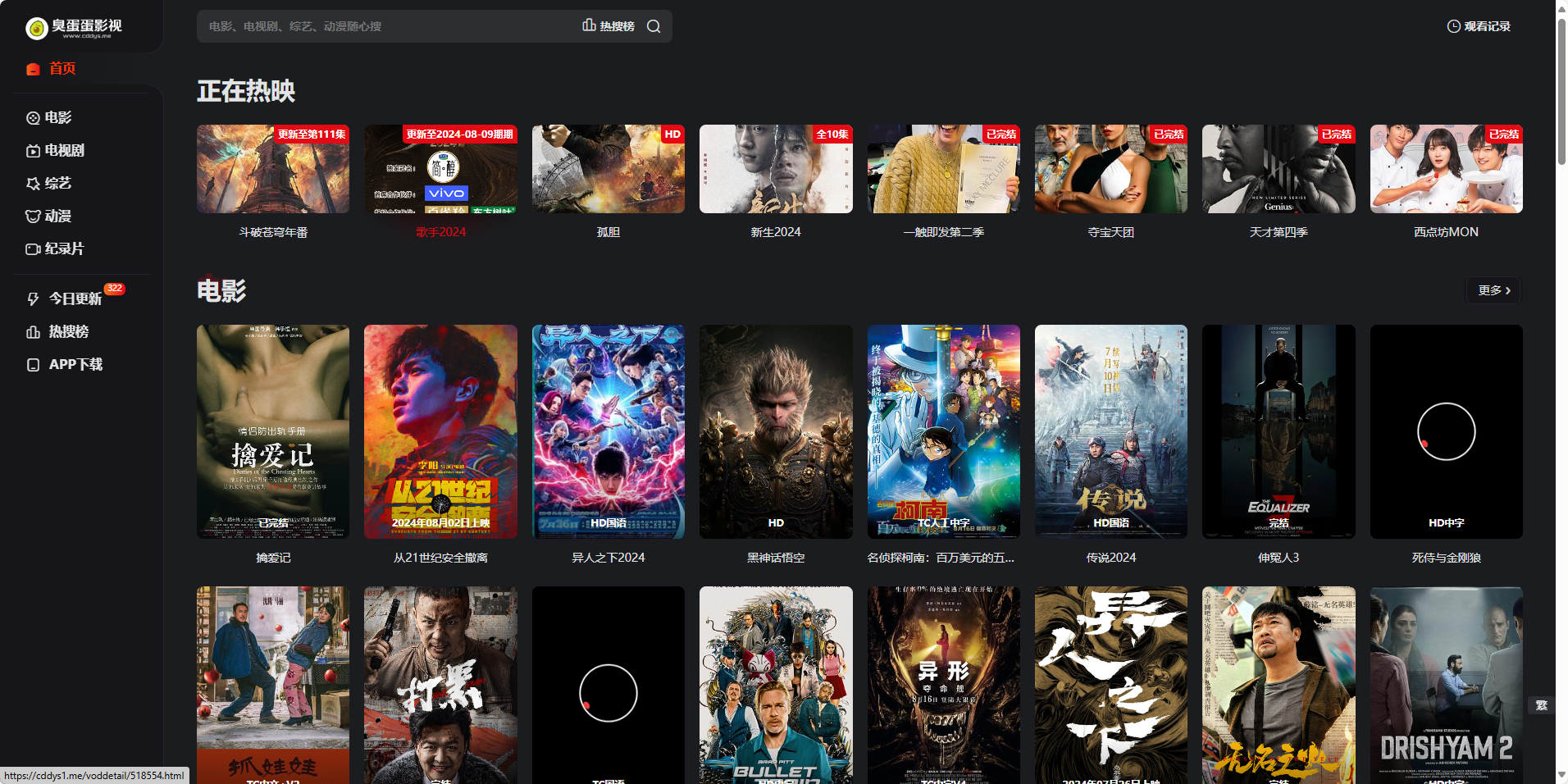This screenshot has height=784, width=1568.
Task: Click the 动漫 anime icon in sidebar
Action: click(33, 217)
